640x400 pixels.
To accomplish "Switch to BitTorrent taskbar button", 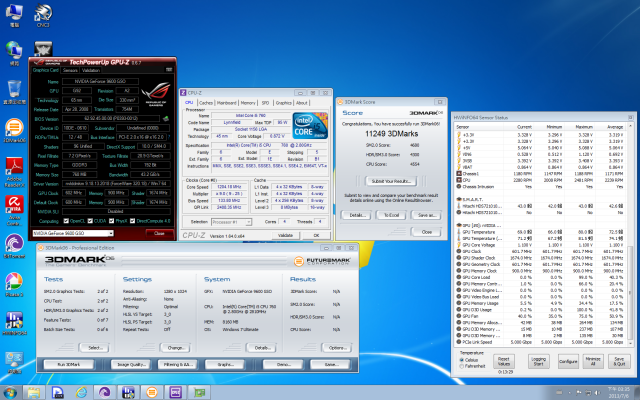I will 105,393.
